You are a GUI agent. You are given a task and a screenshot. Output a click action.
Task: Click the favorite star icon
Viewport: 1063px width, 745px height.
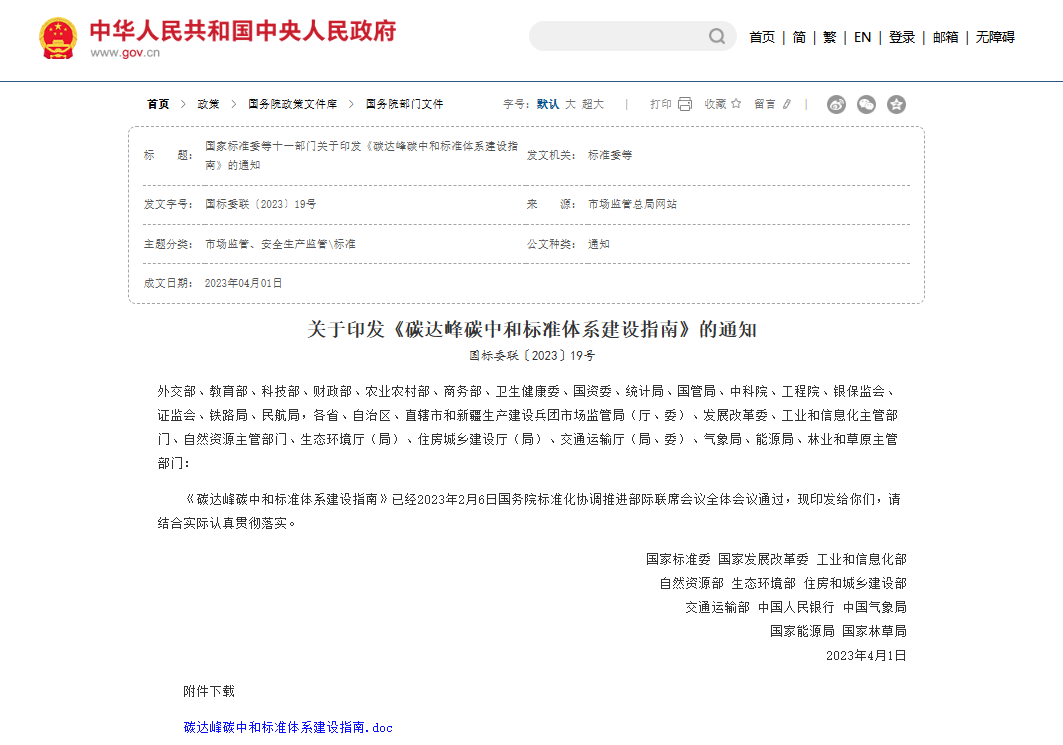coord(736,103)
